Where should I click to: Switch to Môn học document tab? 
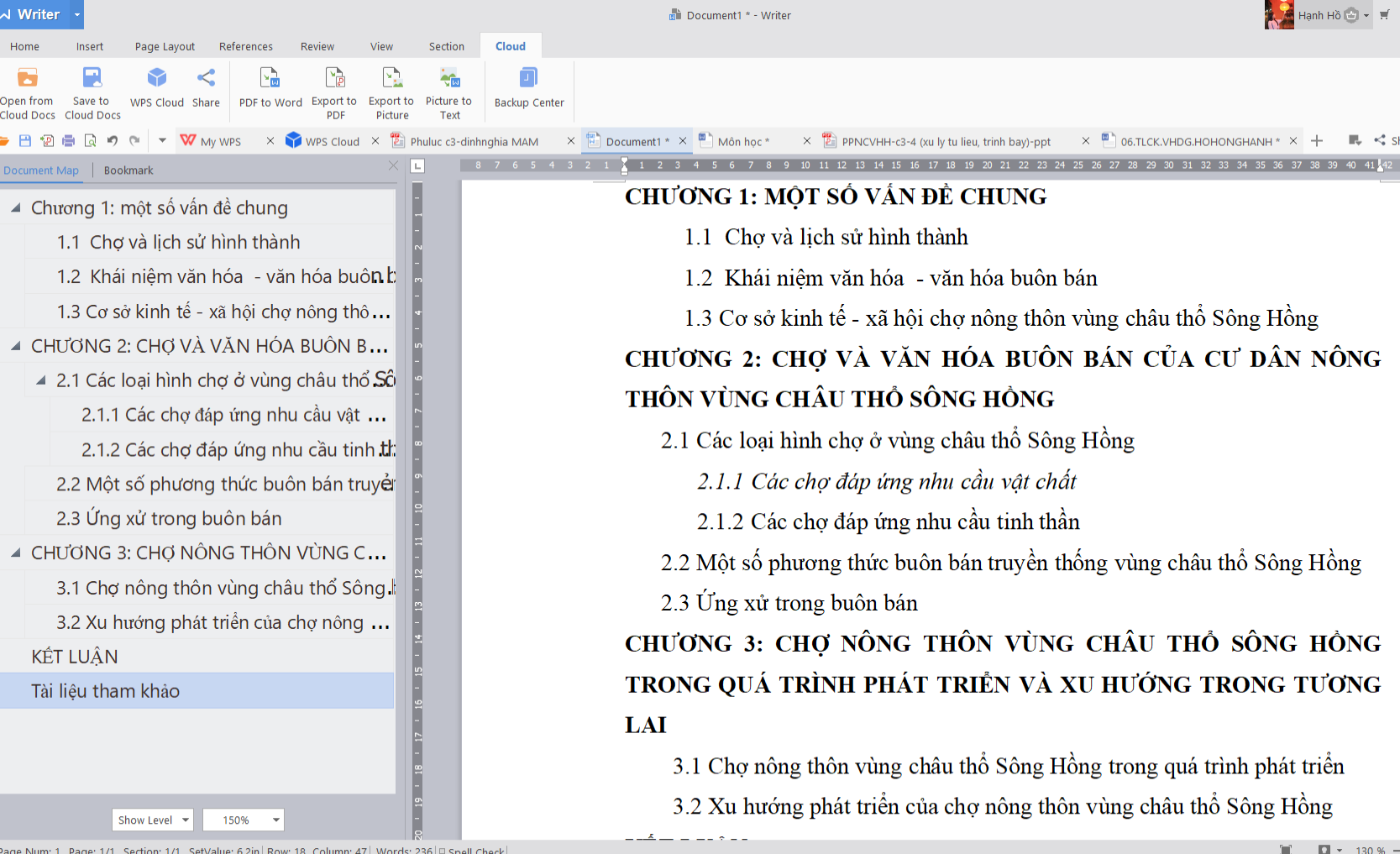(743, 141)
